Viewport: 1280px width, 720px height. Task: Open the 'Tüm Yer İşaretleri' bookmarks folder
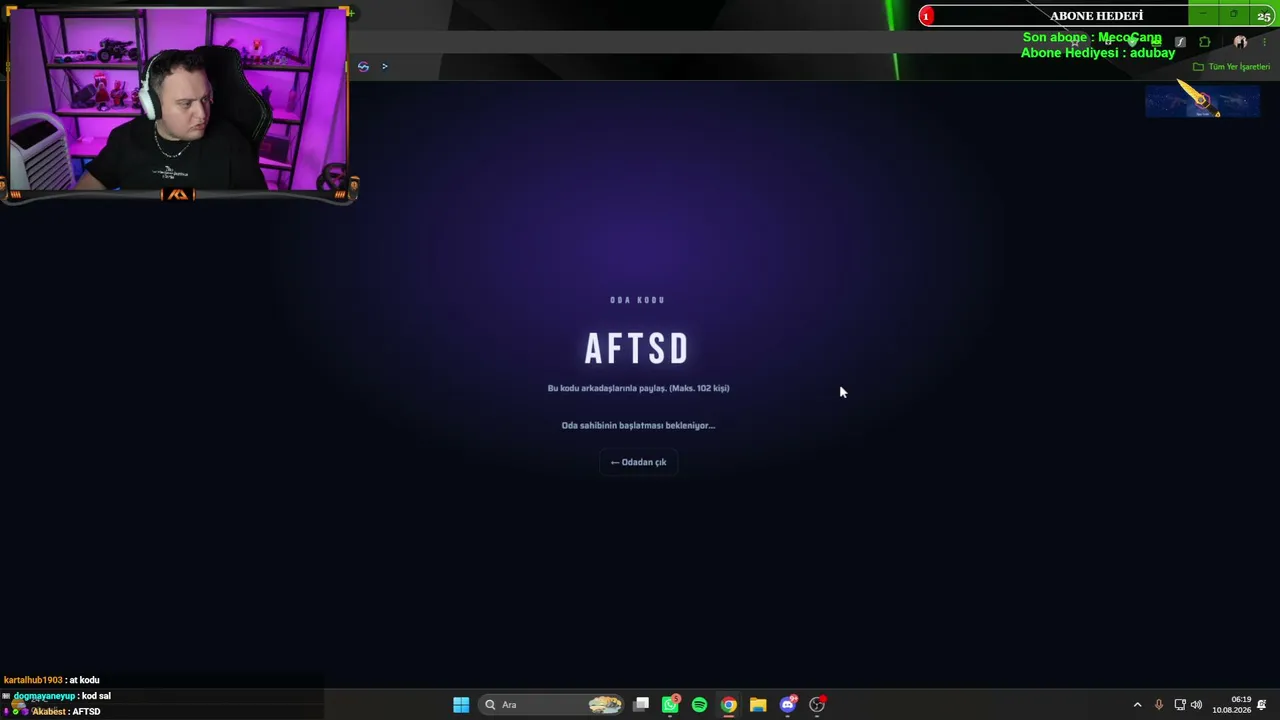(x=1232, y=67)
